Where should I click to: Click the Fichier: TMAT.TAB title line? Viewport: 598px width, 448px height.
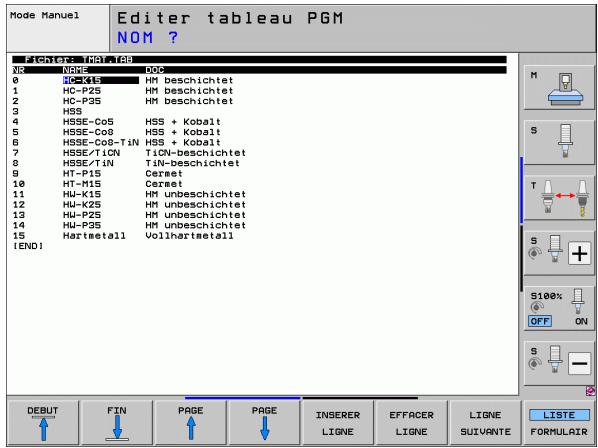259,60
